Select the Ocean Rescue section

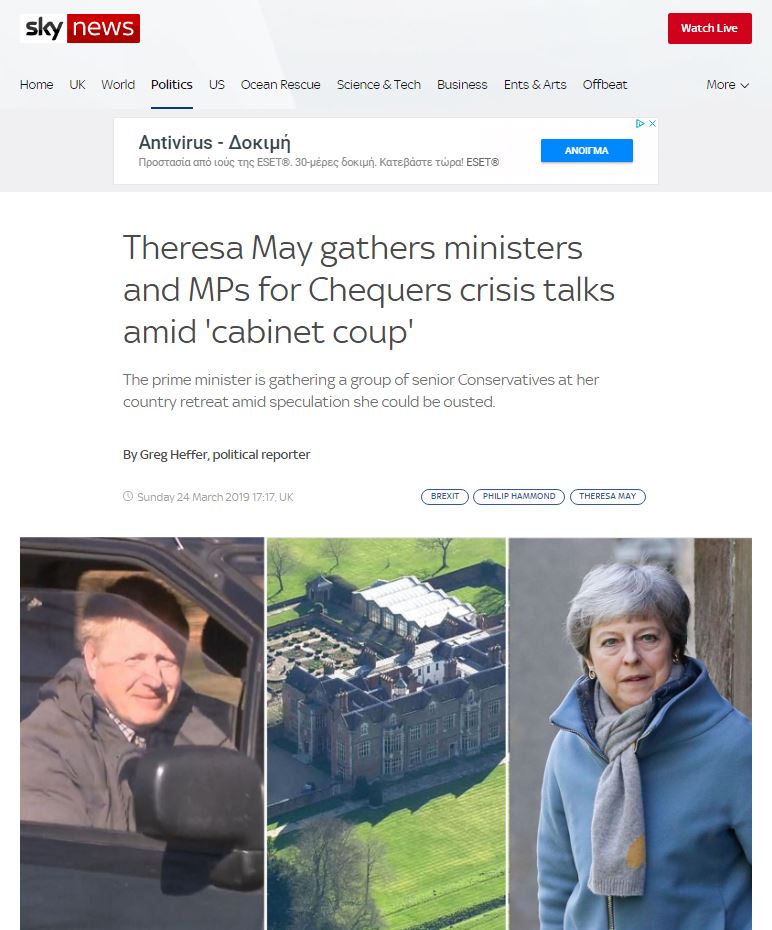coord(280,85)
